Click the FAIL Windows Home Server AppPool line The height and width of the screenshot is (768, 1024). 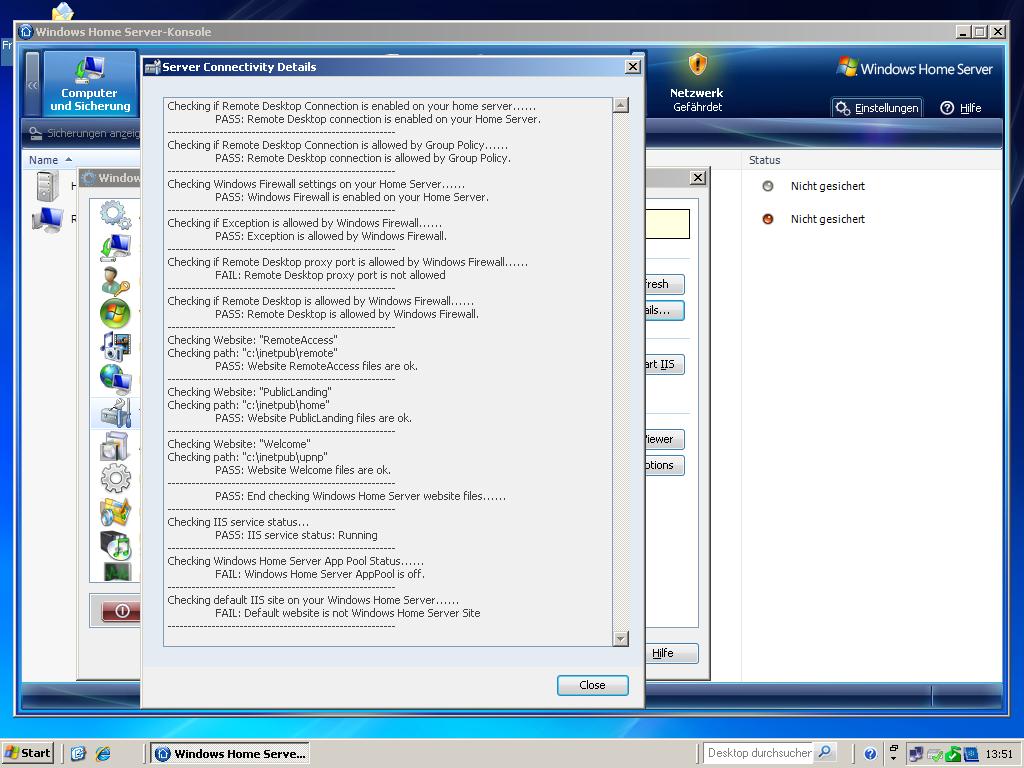coord(319,574)
